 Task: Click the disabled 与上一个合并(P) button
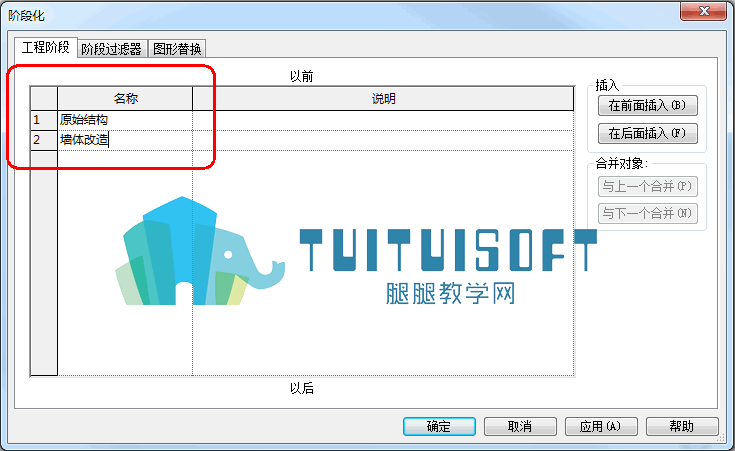[x=647, y=186]
